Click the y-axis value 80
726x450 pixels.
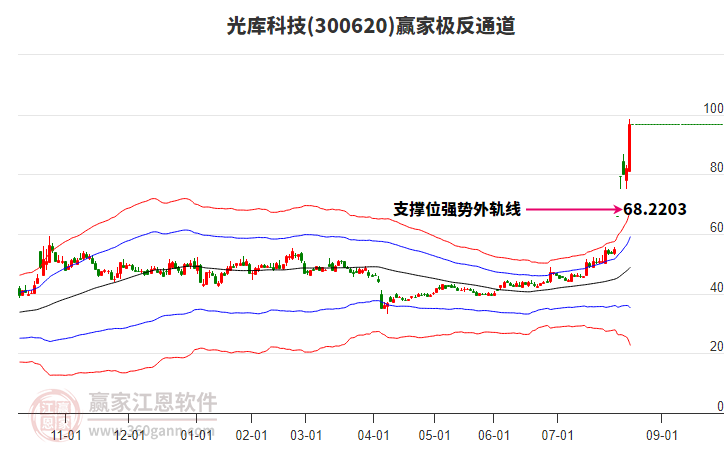tap(716, 167)
